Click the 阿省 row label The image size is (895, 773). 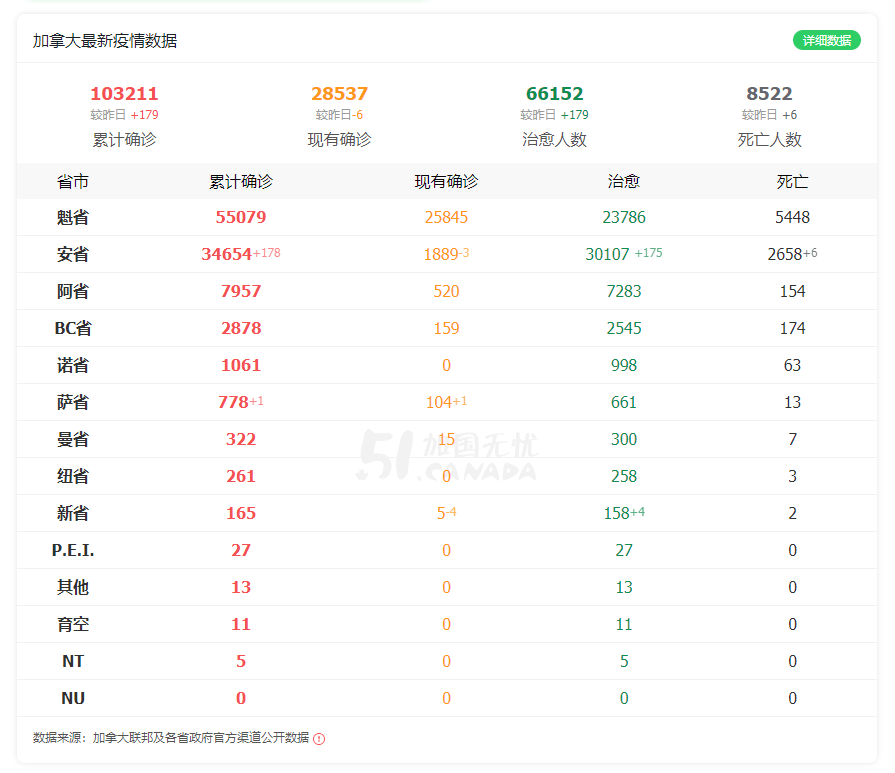coord(73,291)
